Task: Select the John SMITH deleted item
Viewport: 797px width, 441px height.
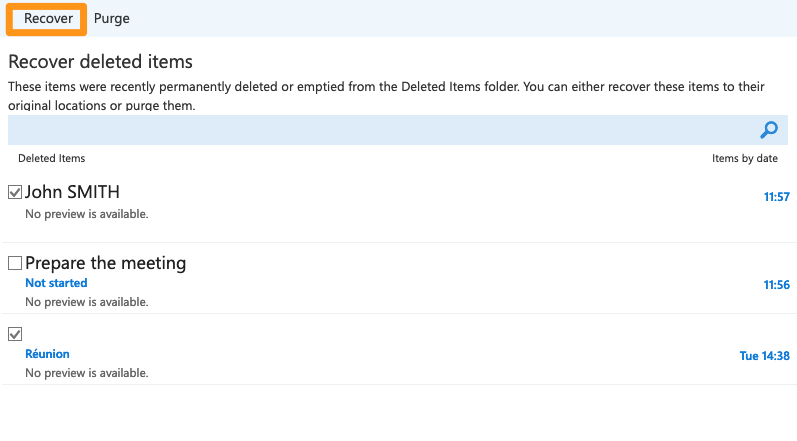Action: click(x=72, y=192)
